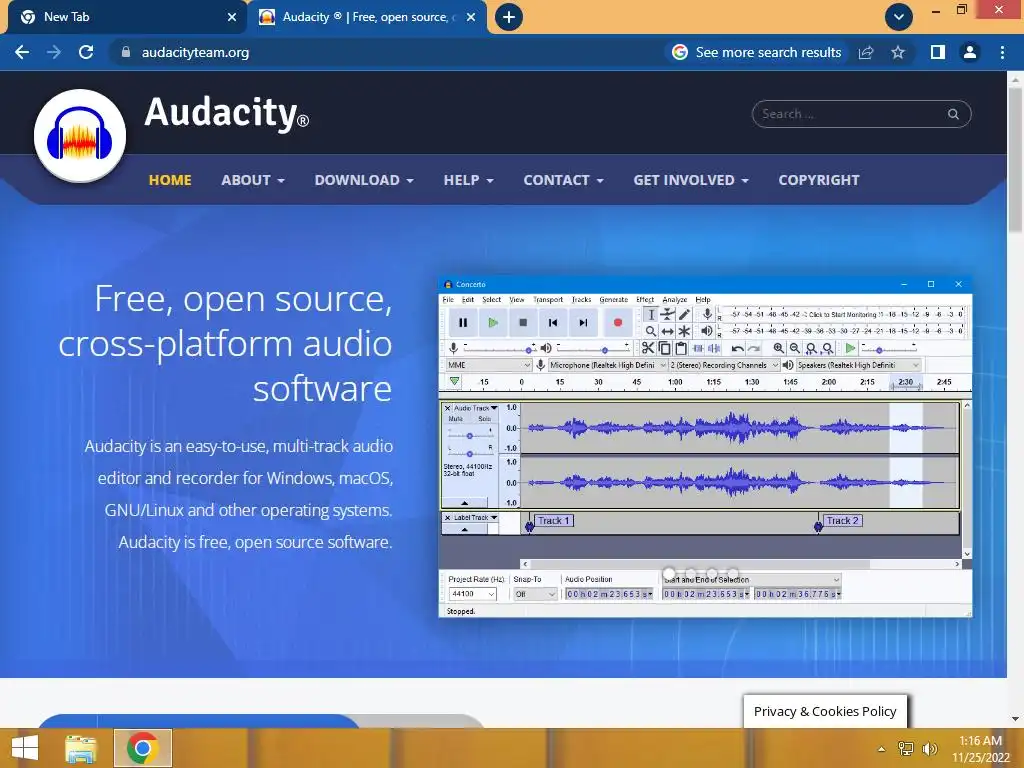Image resolution: width=1024 pixels, height=768 pixels.
Task: Open the Chrome three-dot menu
Action: click(x=1002, y=52)
